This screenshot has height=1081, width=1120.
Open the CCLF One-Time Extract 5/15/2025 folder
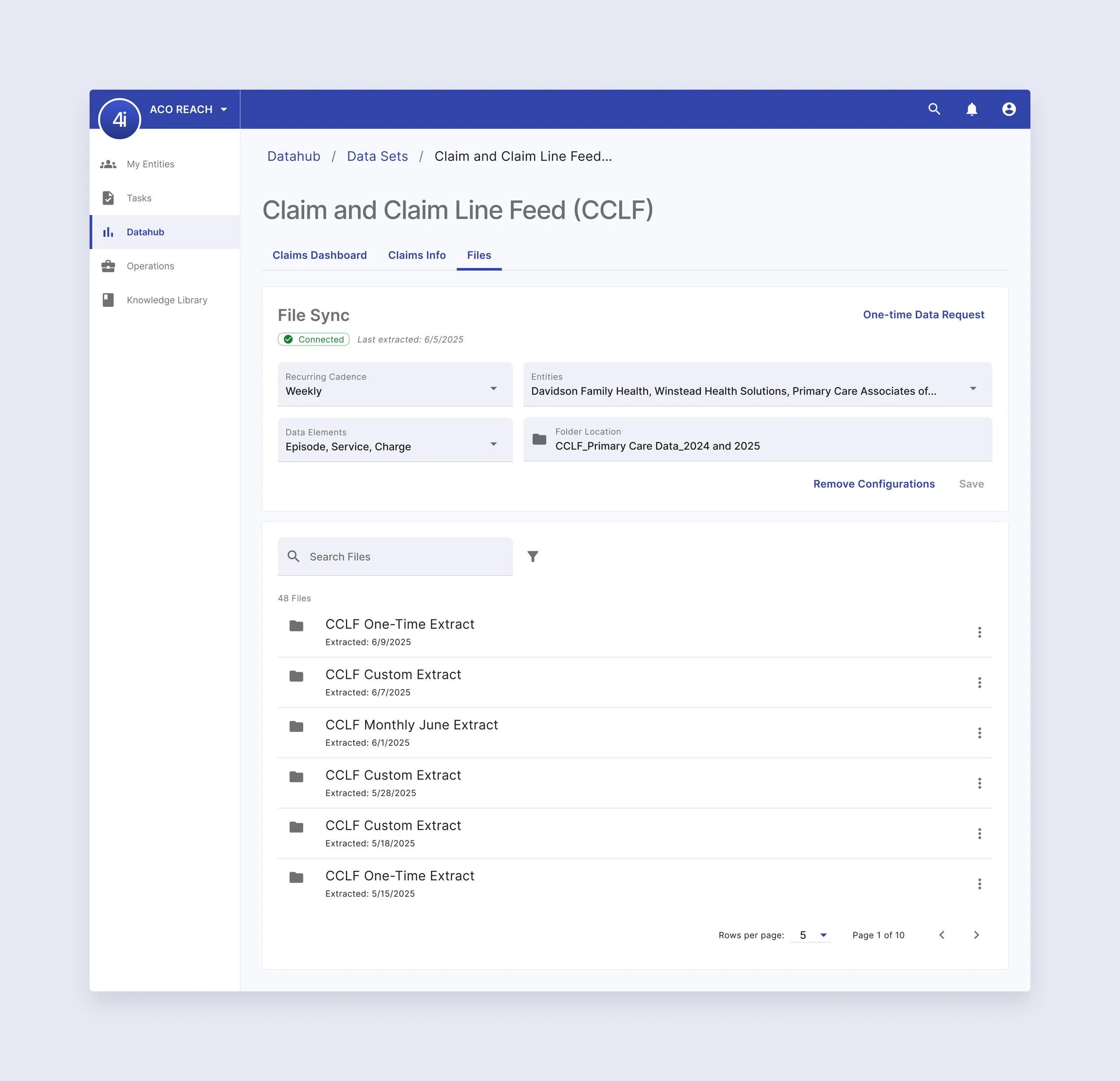[x=400, y=876]
